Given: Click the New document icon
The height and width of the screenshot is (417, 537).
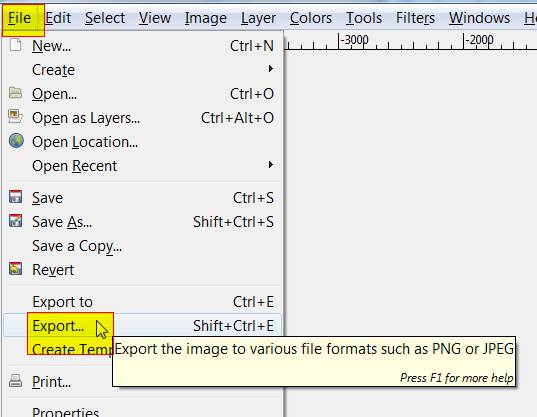Looking at the screenshot, I should (x=15, y=45).
